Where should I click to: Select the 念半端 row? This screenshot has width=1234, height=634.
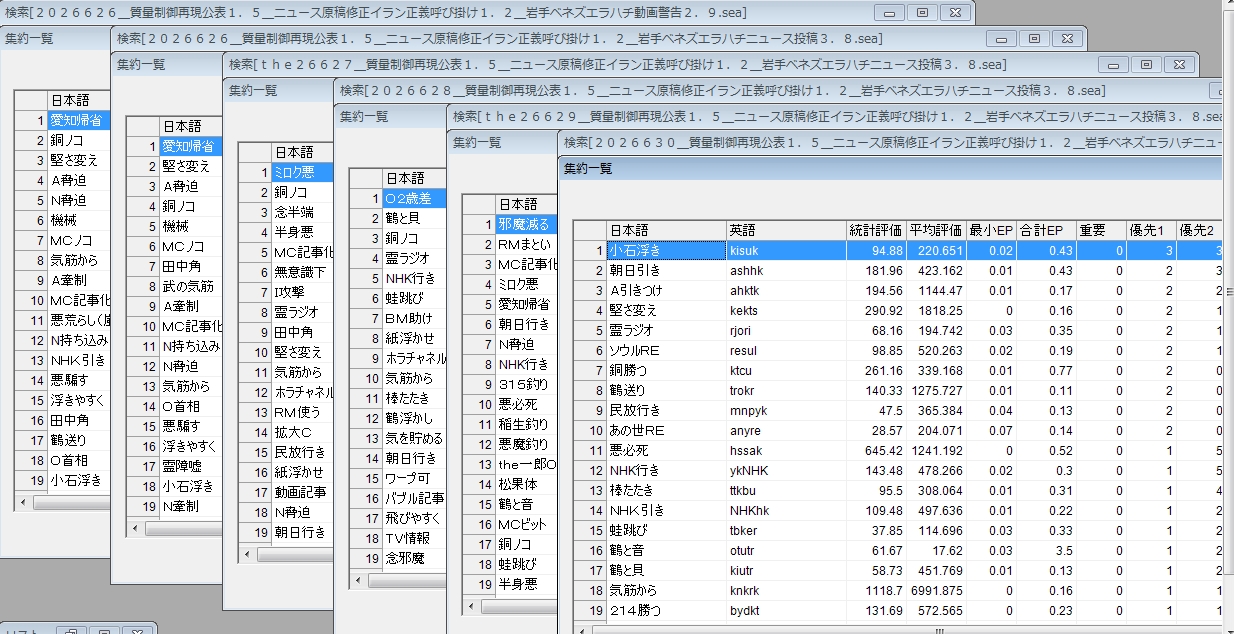point(302,212)
